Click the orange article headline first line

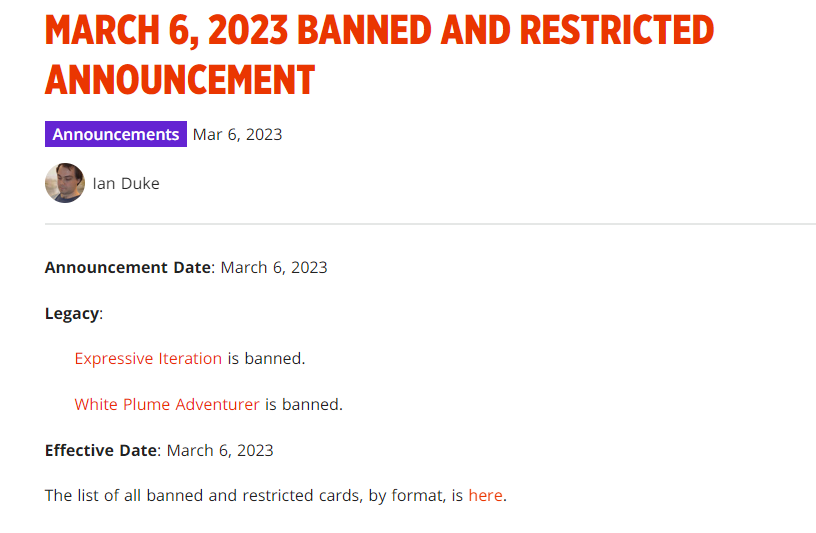pyautogui.click(x=379, y=30)
